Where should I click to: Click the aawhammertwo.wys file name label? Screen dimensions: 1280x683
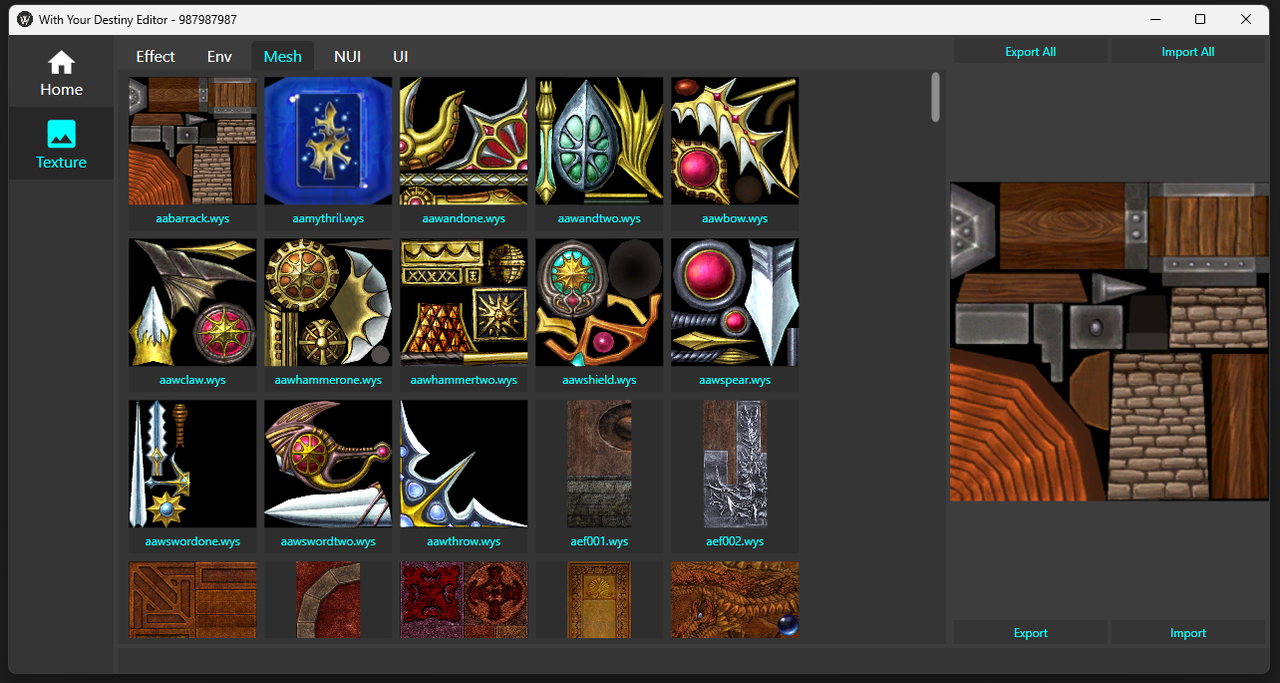pos(464,380)
